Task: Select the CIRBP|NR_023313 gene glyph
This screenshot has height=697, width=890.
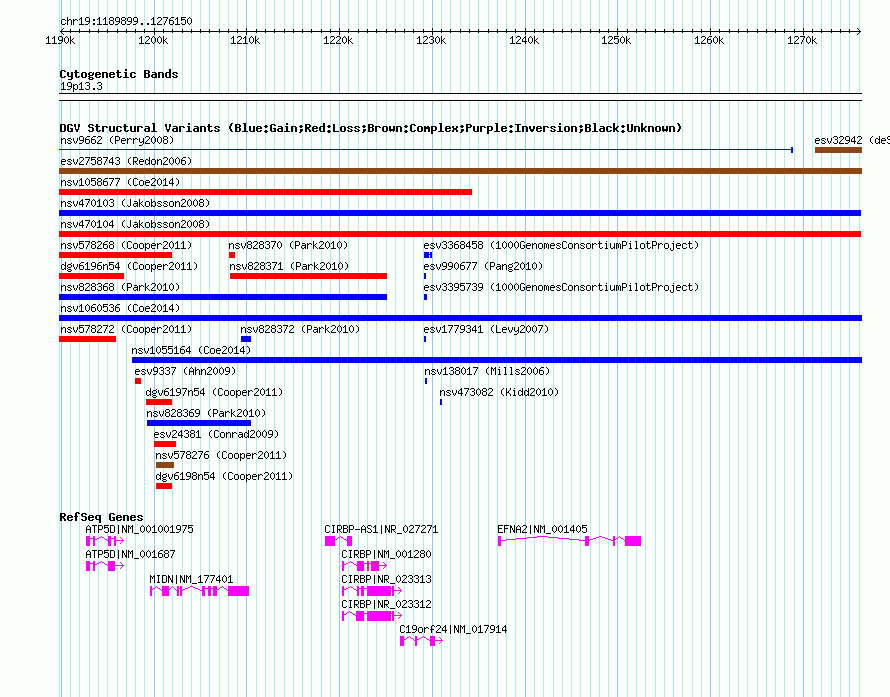Action: [372, 591]
